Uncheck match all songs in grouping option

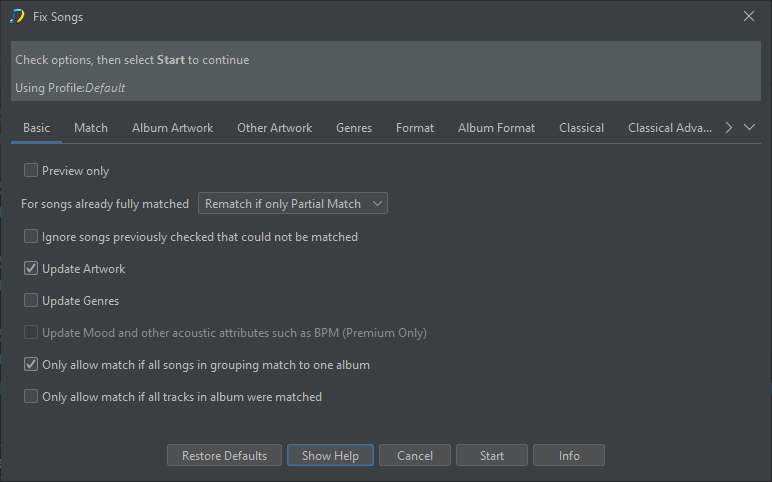[31, 365]
